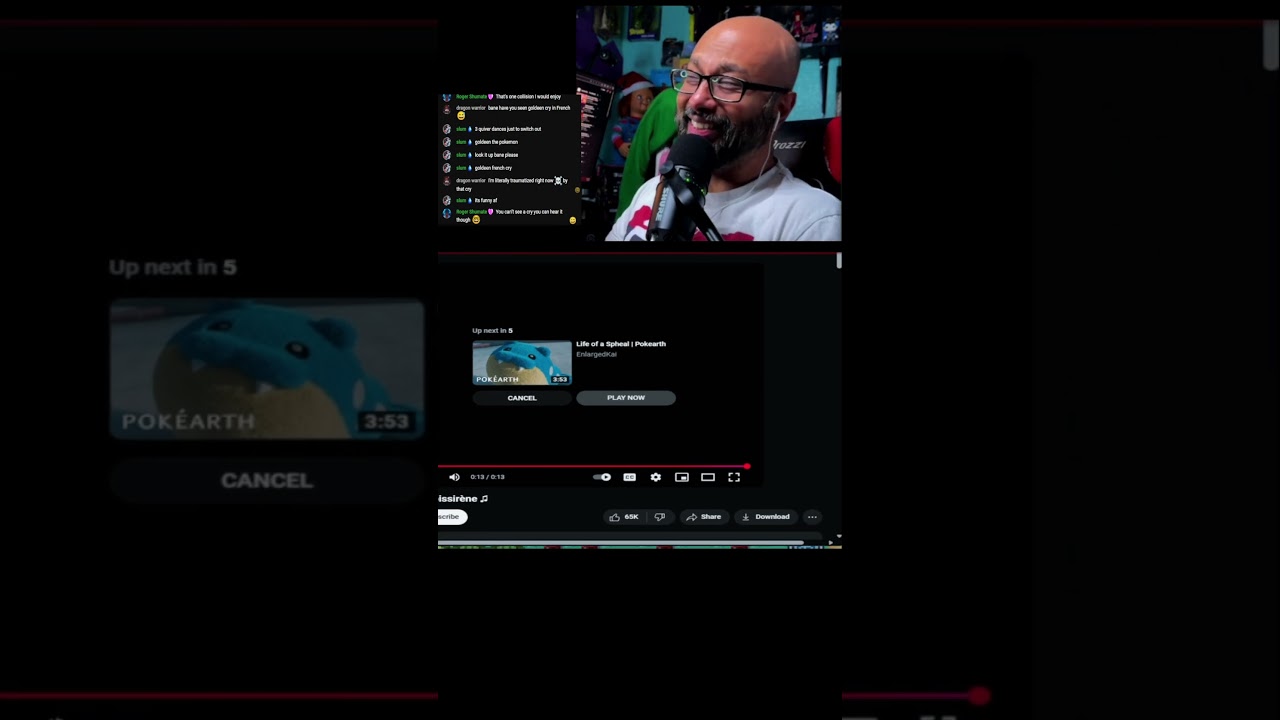Click the red video progress bar

click(x=590, y=466)
